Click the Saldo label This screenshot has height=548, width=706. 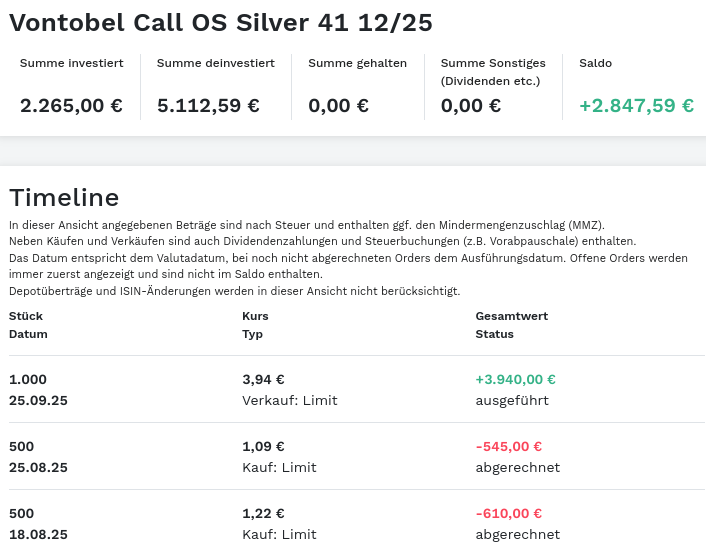coord(595,63)
